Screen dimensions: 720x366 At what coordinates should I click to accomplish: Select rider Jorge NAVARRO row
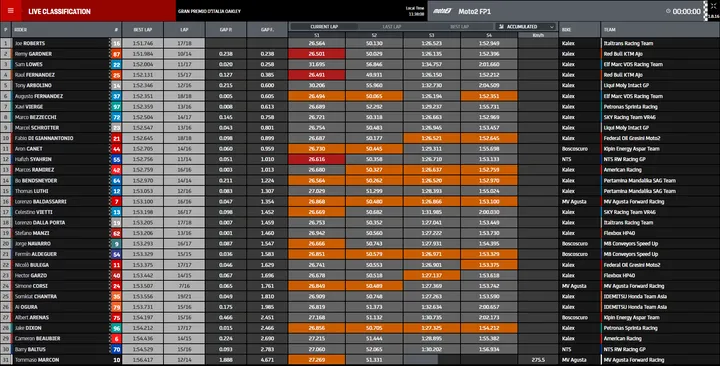[x=360, y=244]
